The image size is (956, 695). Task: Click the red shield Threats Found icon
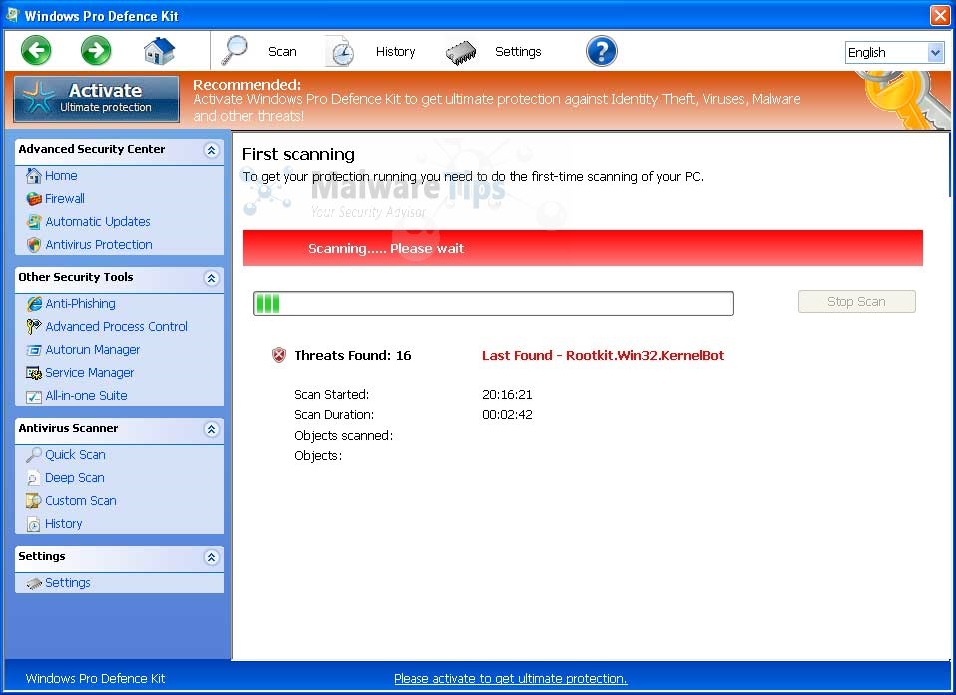pos(279,355)
